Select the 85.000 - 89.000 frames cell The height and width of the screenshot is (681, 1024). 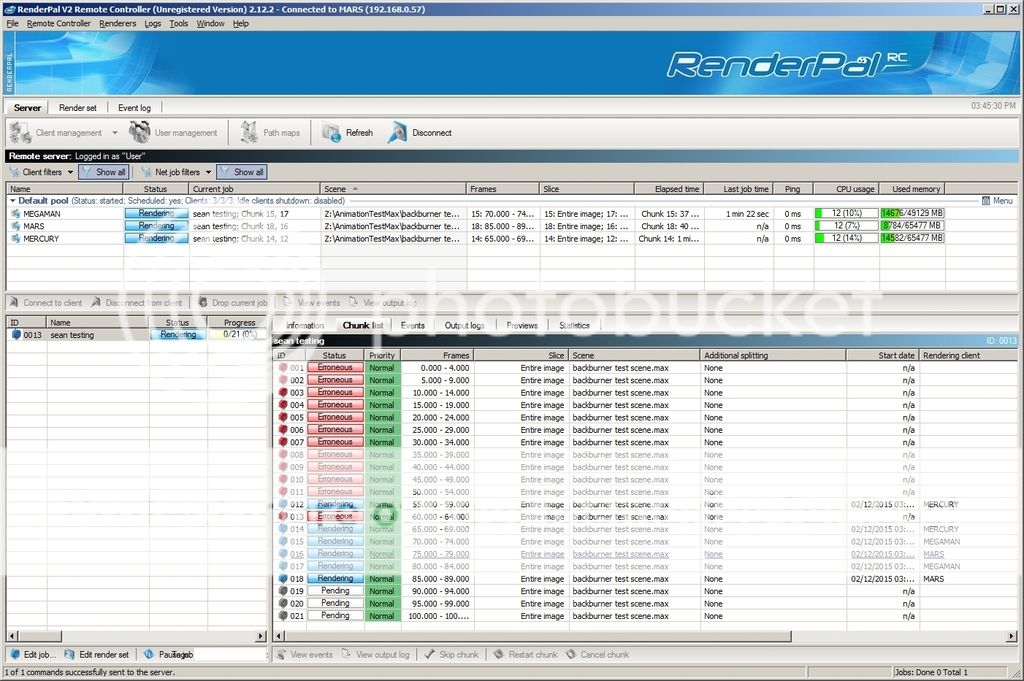(x=440, y=578)
